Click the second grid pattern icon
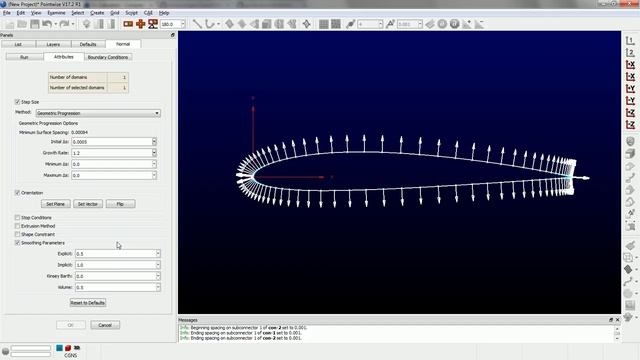The width and height of the screenshot is (640, 360). (x=336, y=24)
